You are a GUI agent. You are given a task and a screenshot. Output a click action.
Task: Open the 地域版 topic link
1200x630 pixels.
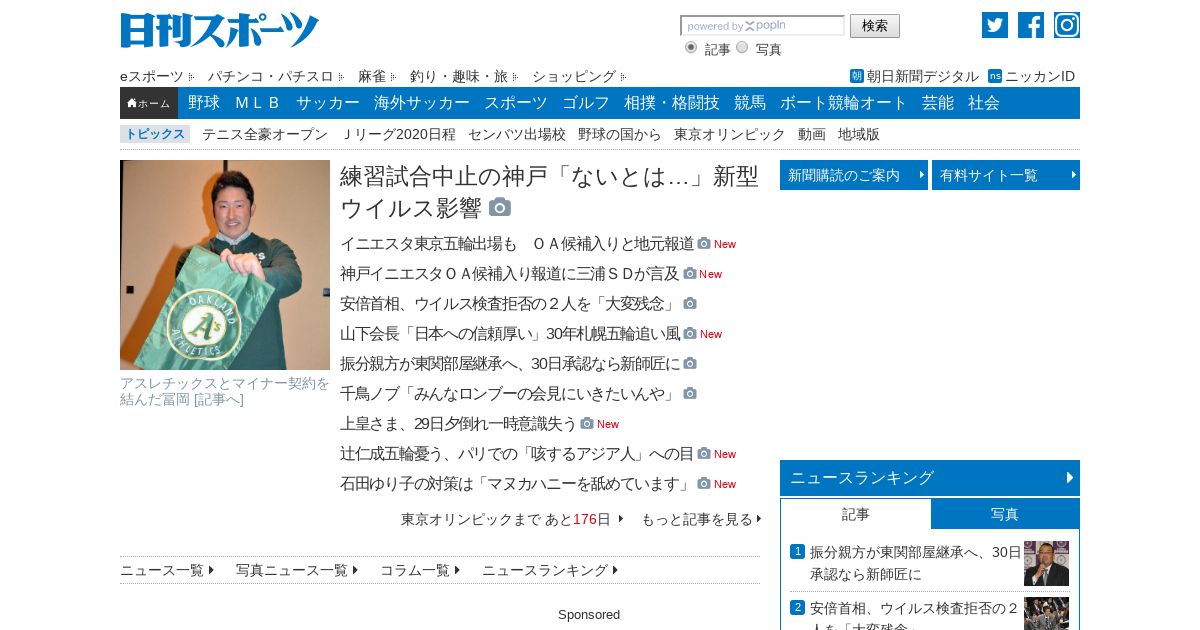tap(859, 134)
